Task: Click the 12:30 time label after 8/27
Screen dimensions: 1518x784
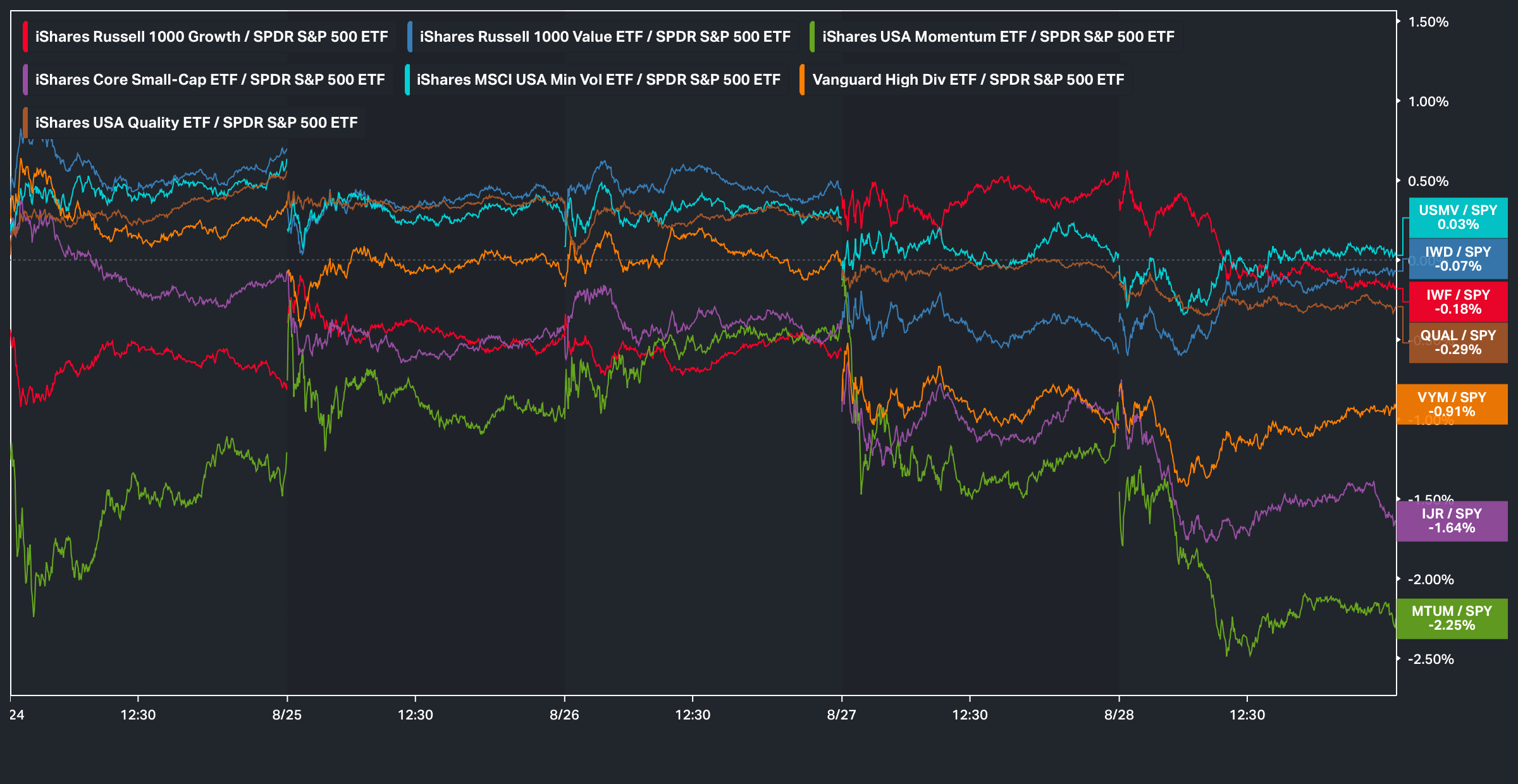Action: click(x=970, y=715)
